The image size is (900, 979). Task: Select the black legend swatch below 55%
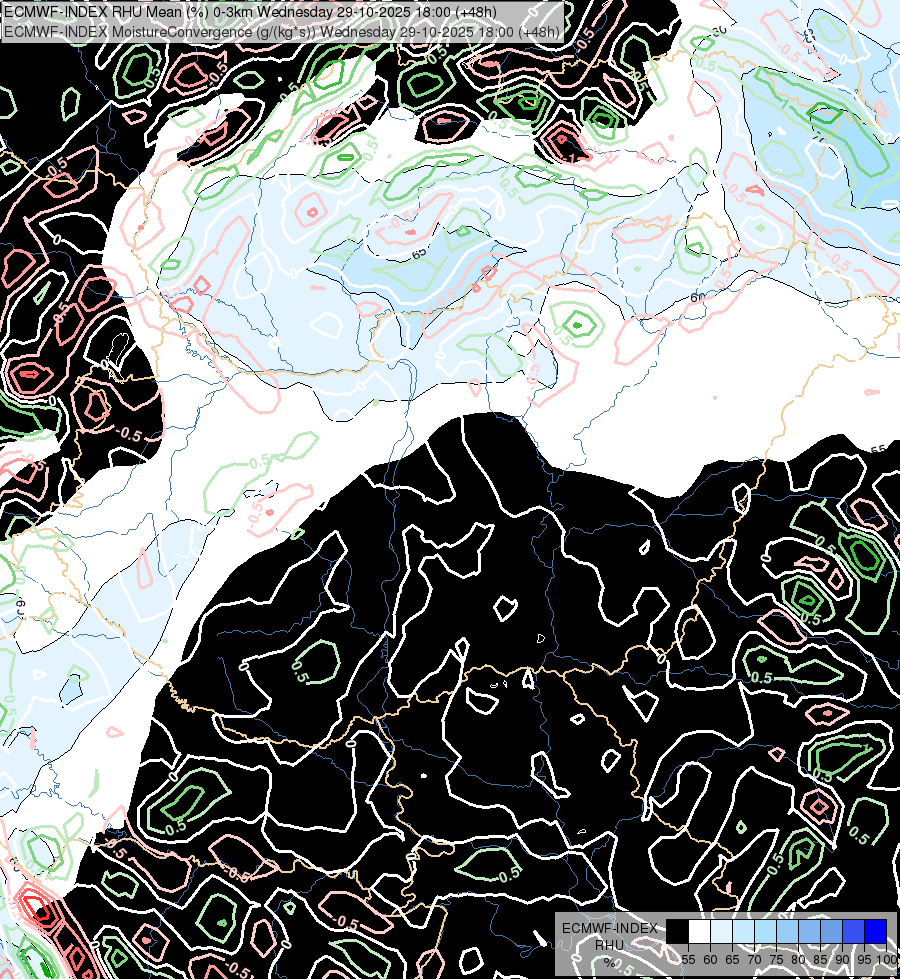tap(678, 931)
